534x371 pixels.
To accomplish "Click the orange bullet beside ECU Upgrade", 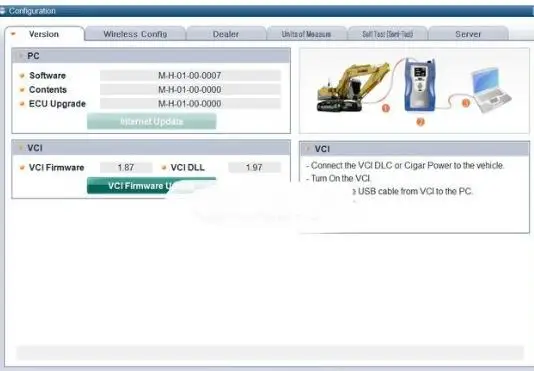I will [22, 104].
